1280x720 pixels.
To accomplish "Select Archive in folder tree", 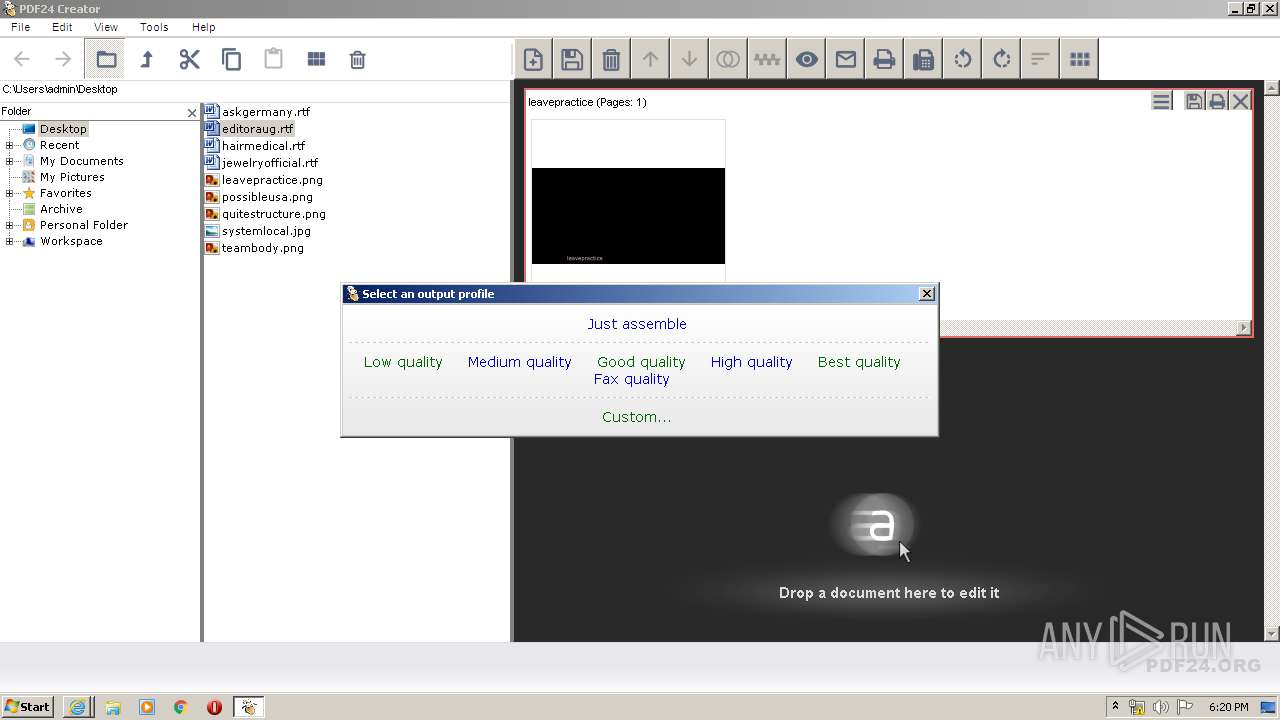I will click(x=61, y=209).
